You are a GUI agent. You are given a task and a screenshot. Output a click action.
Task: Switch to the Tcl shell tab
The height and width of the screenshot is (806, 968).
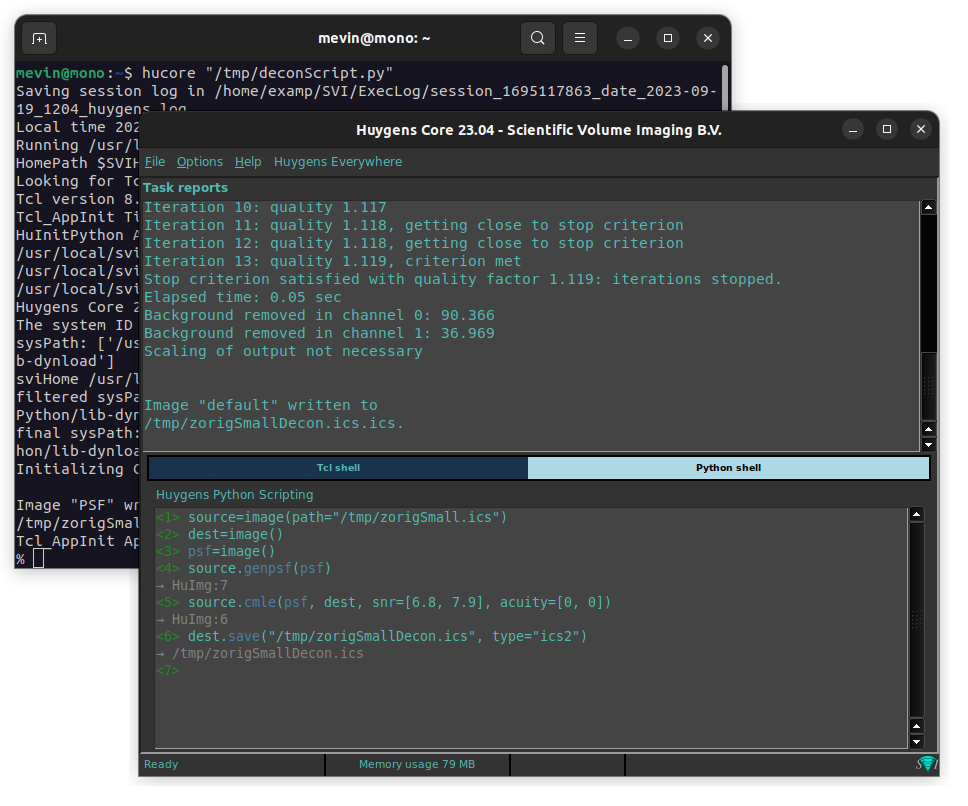[338, 468]
